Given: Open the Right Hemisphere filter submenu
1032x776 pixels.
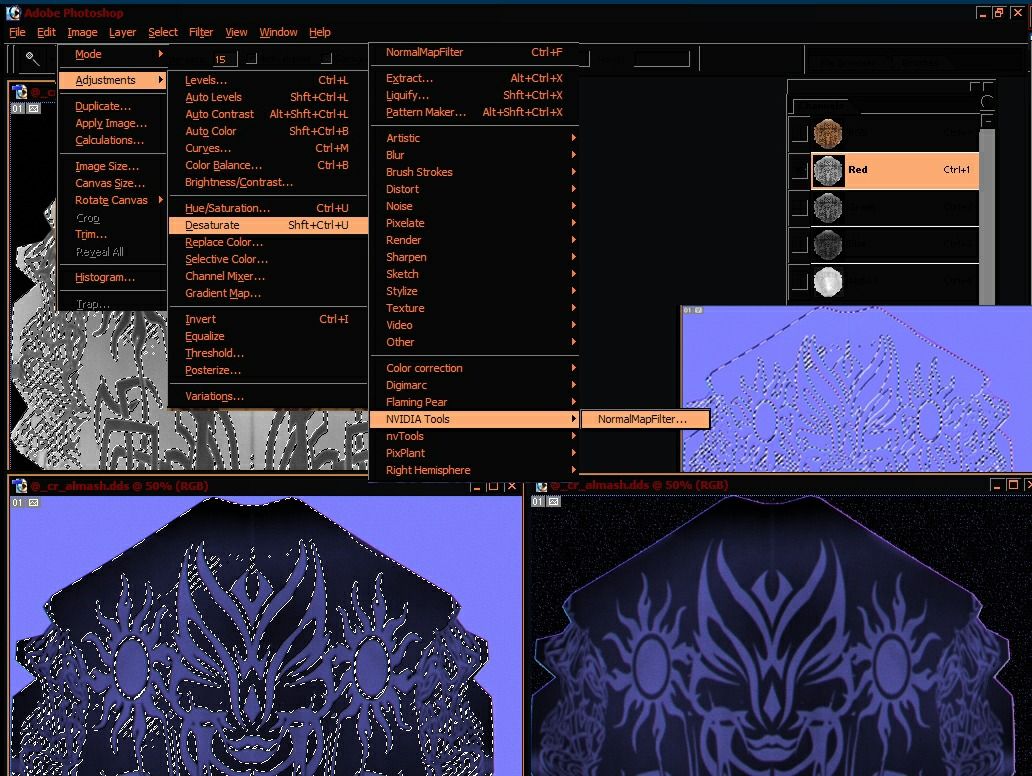Looking at the screenshot, I should click(474, 470).
